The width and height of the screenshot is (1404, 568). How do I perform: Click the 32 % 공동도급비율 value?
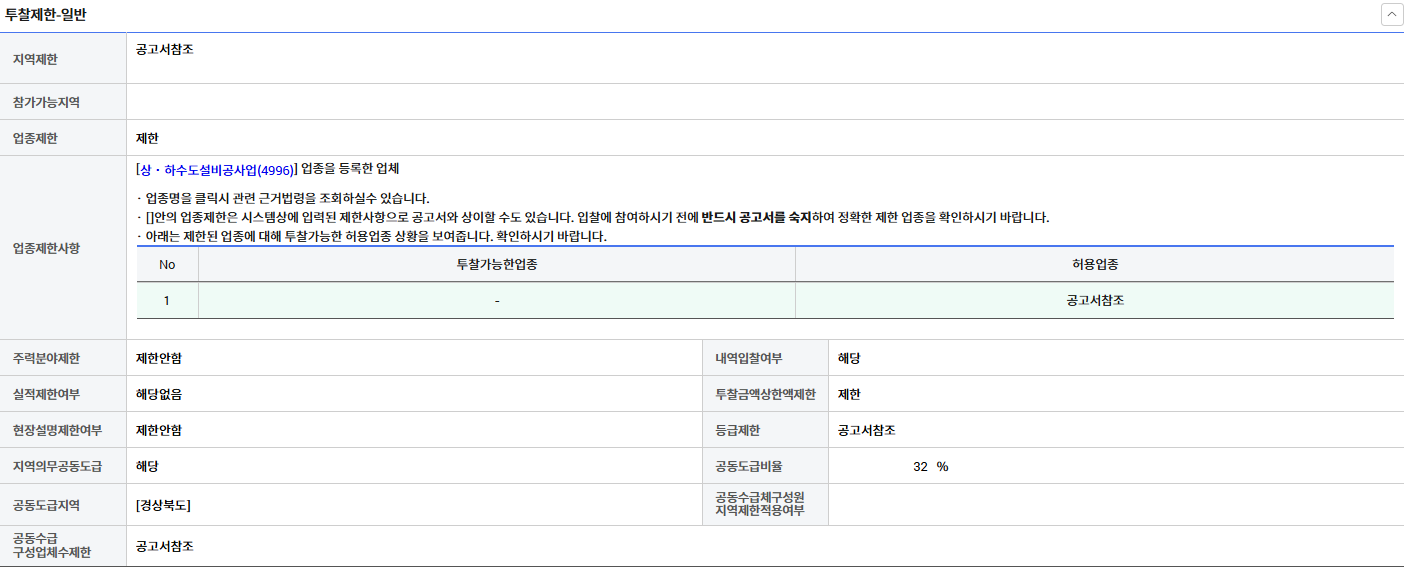[x=930, y=466]
